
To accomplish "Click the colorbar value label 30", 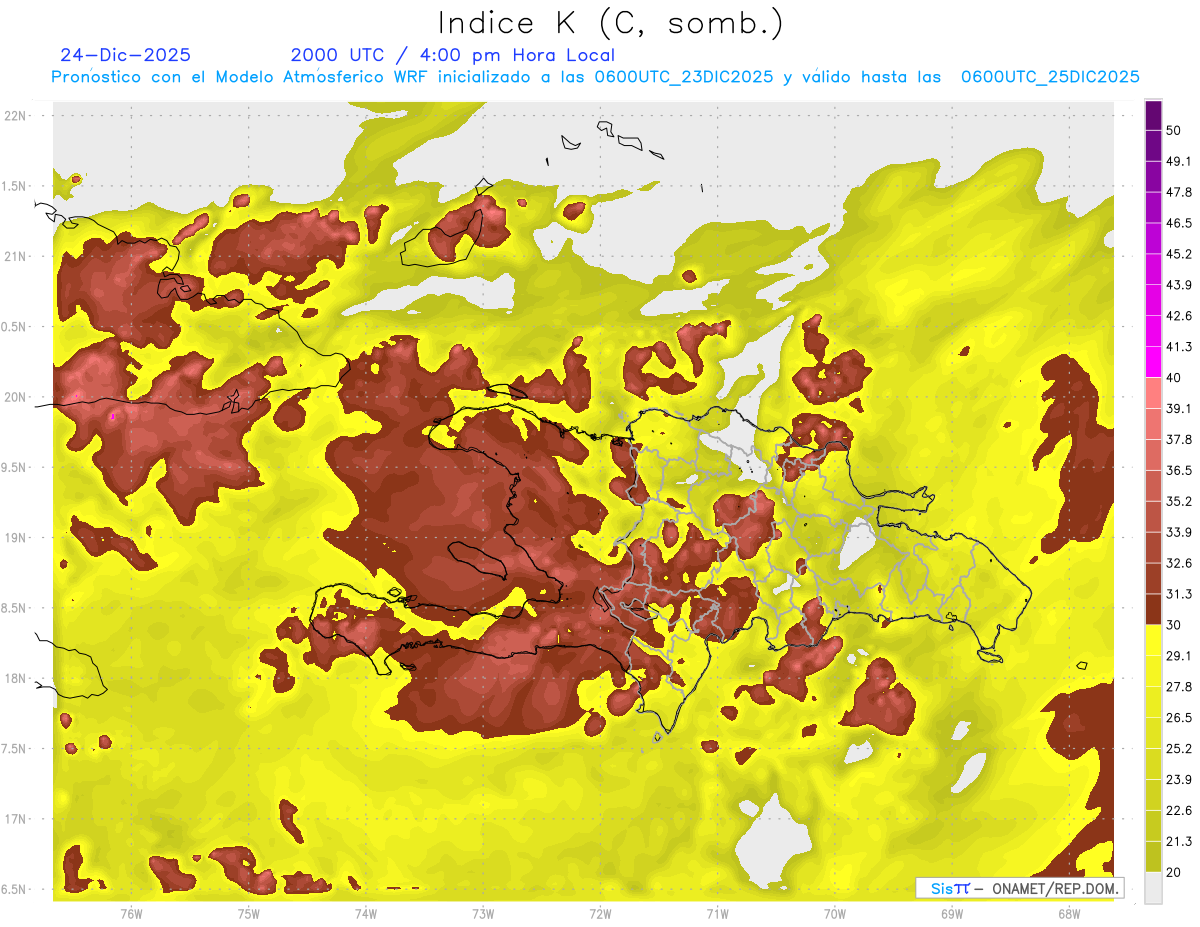I will (1174, 625).
